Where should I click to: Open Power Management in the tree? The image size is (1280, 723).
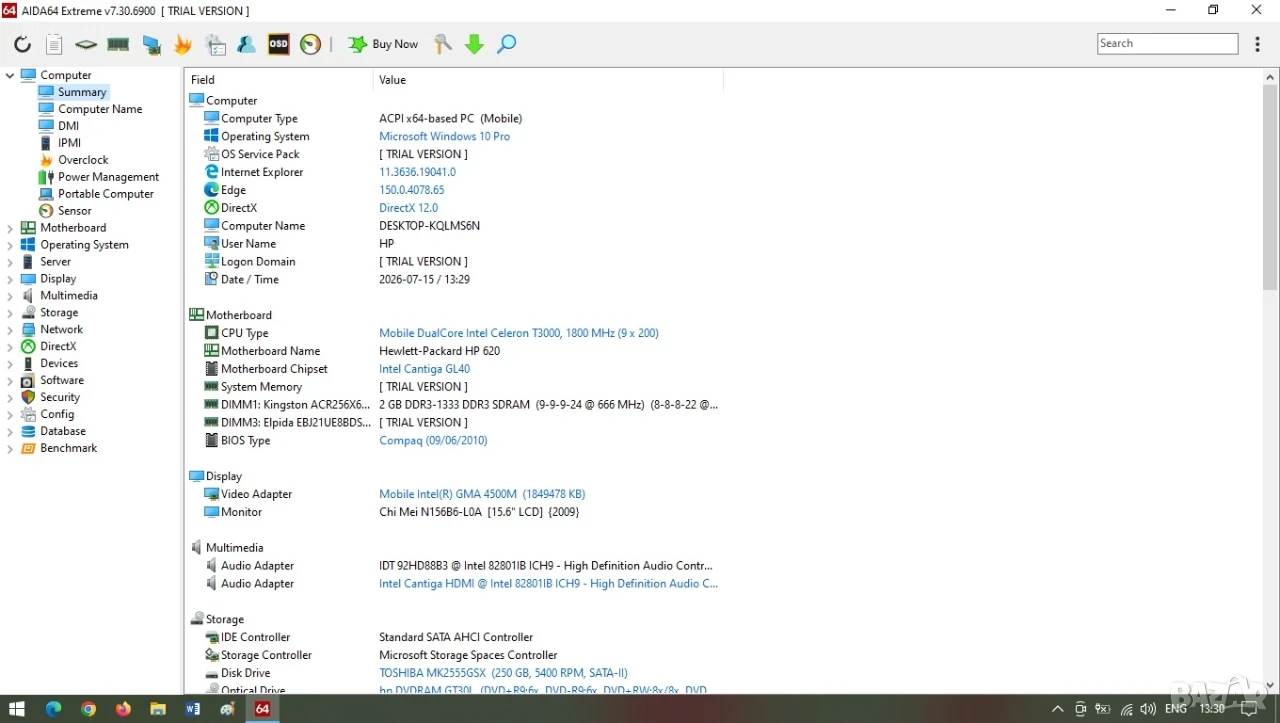pyautogui.click(x=108, y=177)
